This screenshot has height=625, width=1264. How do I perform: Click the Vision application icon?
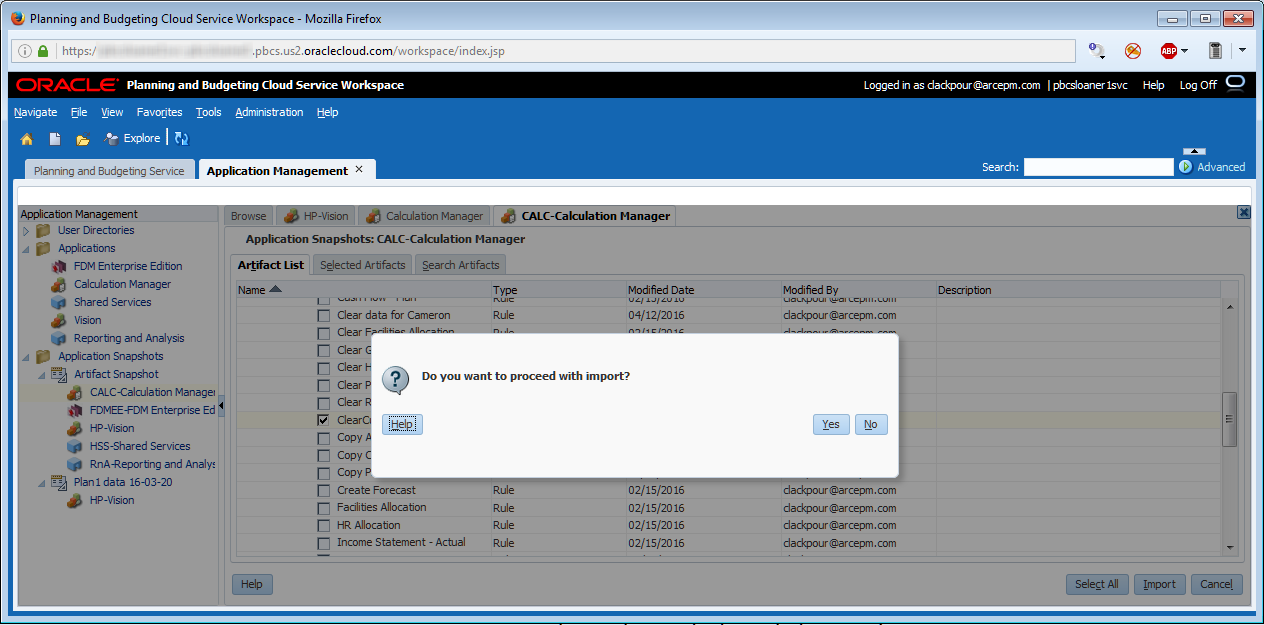pyautogui.click(x=57, y=320)
